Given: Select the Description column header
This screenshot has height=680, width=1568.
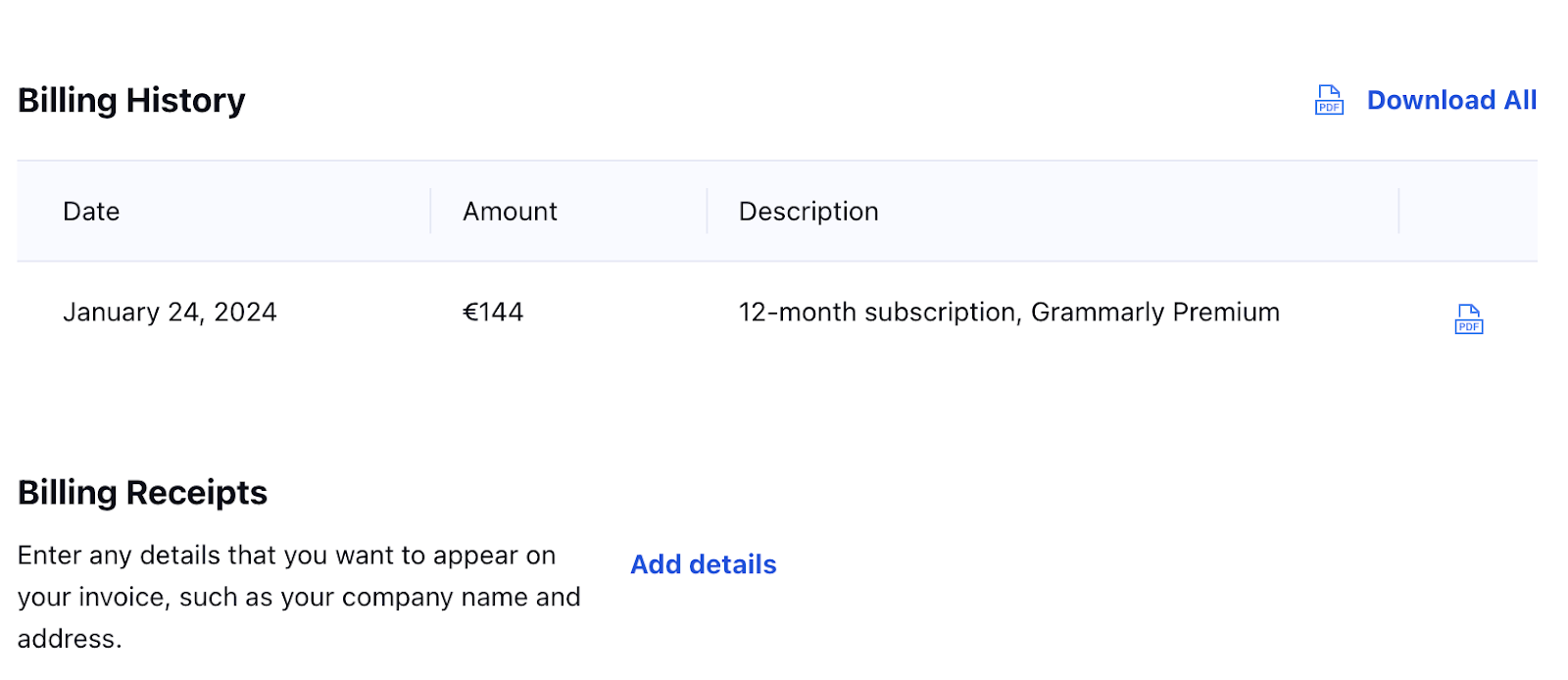Looking at the screenshot, I should coord(808,211).
